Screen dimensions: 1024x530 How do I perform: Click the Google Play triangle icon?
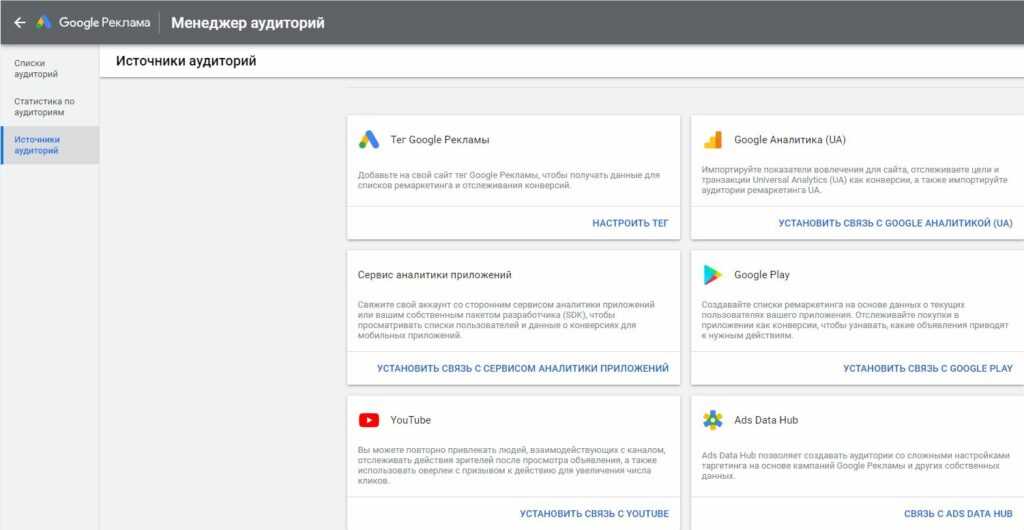pyautogui.click(x=712, y=275)
